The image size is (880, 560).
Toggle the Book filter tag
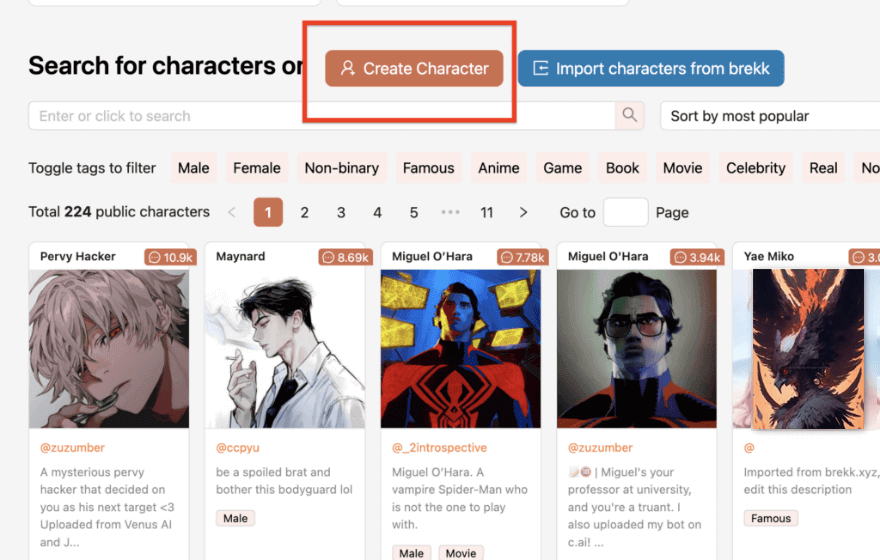(622, 168)
